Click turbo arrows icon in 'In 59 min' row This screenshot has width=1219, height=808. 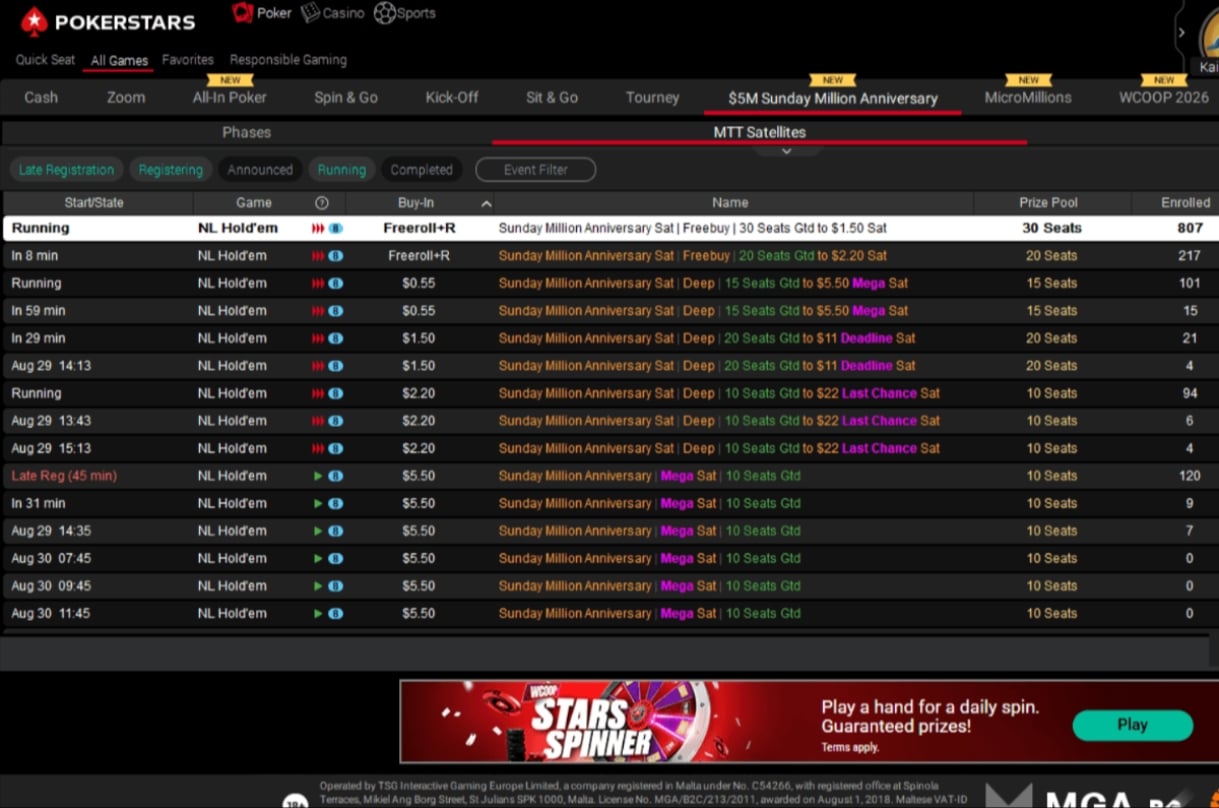coord(318,311)
